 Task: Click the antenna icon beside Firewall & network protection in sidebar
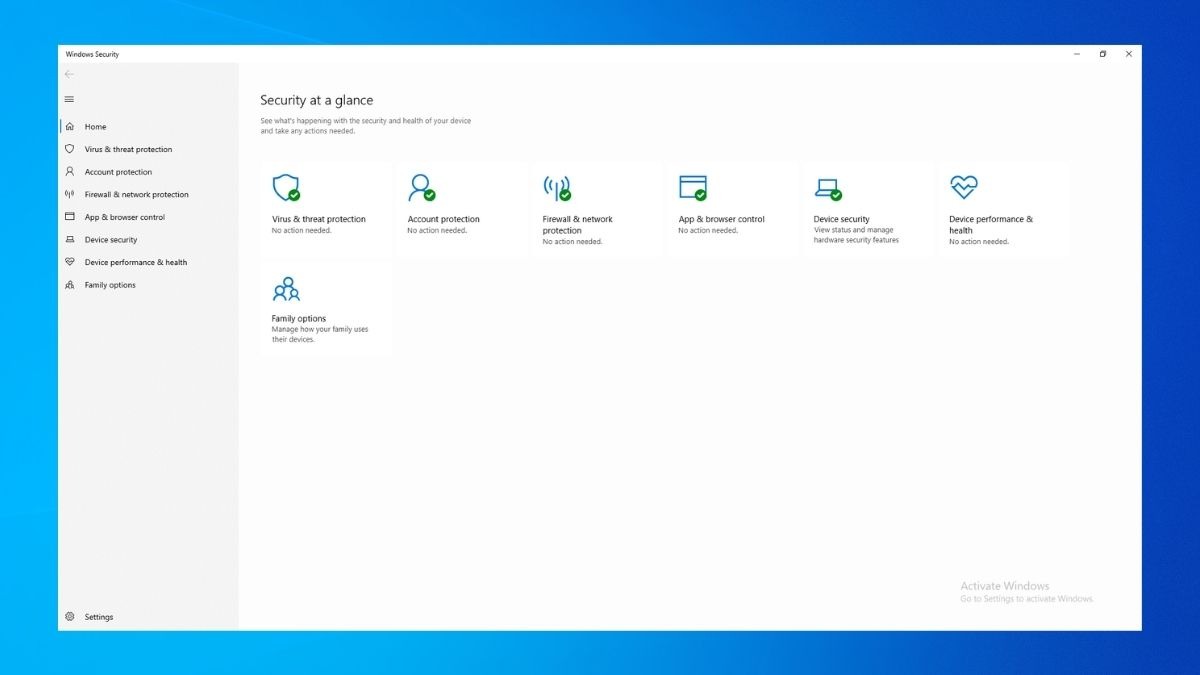69,194
